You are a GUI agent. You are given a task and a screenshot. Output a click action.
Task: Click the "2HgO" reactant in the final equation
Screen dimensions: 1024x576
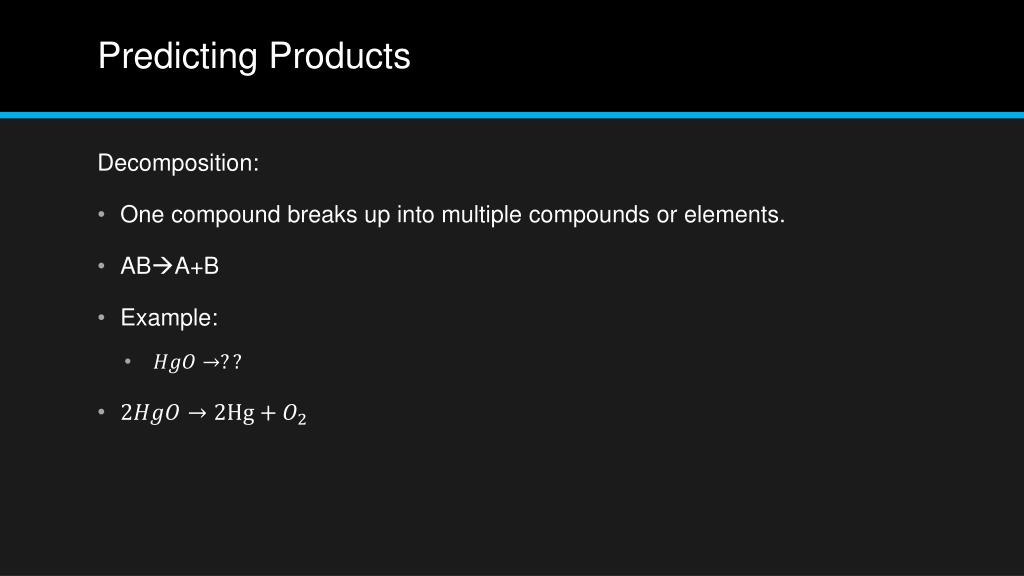pyautogui.click(x=150, y=413)
